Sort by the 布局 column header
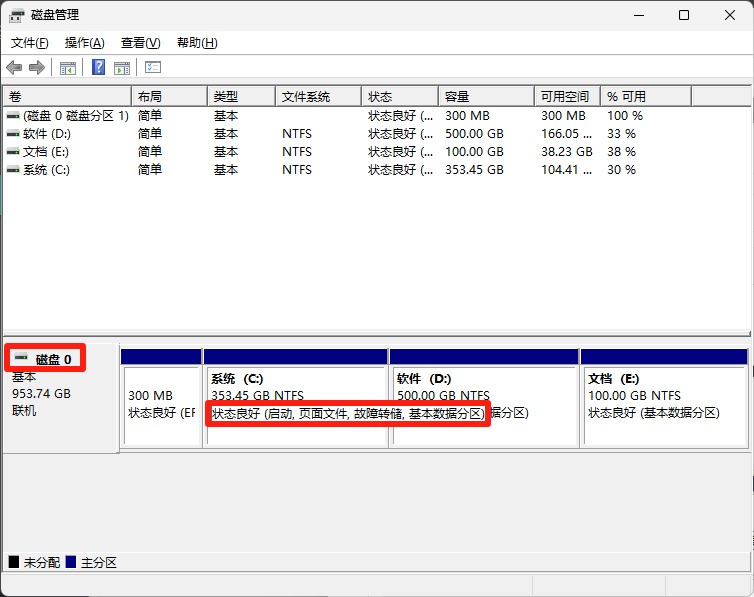Image resolution: width=754 pixels, height=597 pixels. point(169,97)
